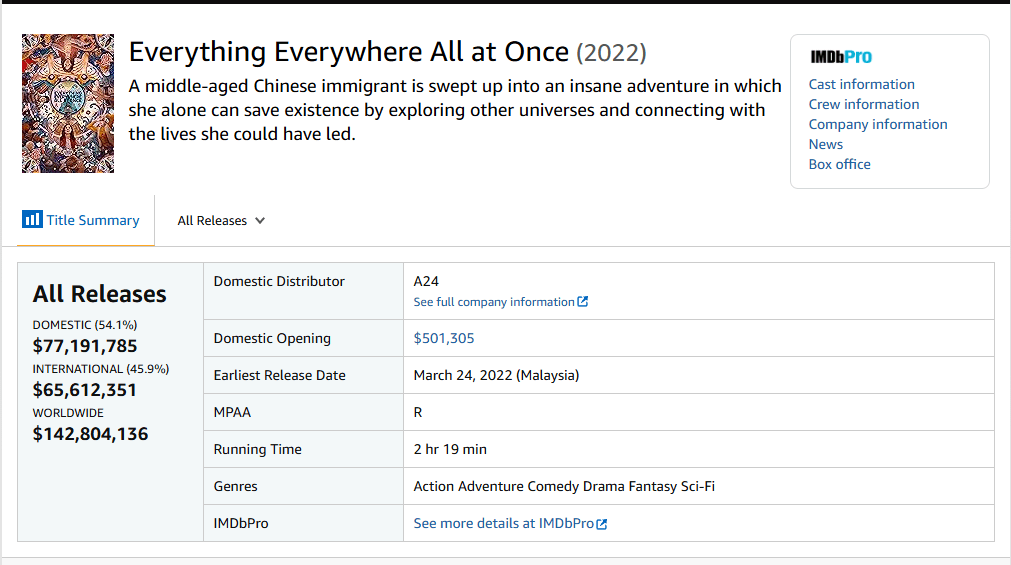The image size is (1011, 565).
Task: Select the domestic gross $77,191,785 figure
Action: coord(85,346)
